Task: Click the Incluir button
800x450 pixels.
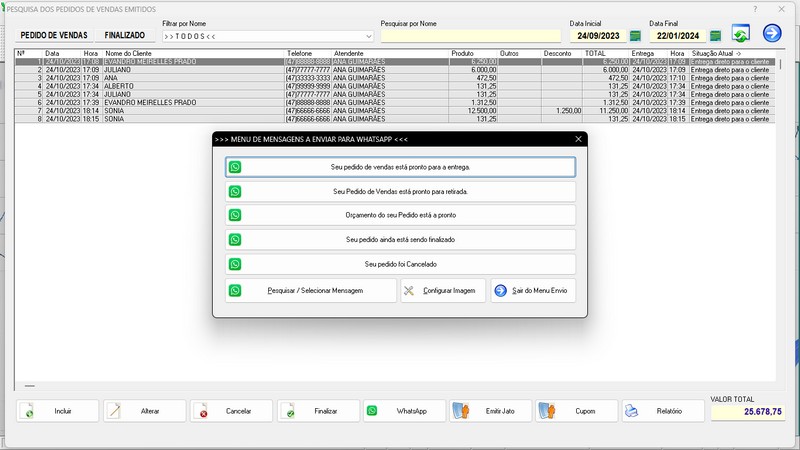Action: pos(58,411)
